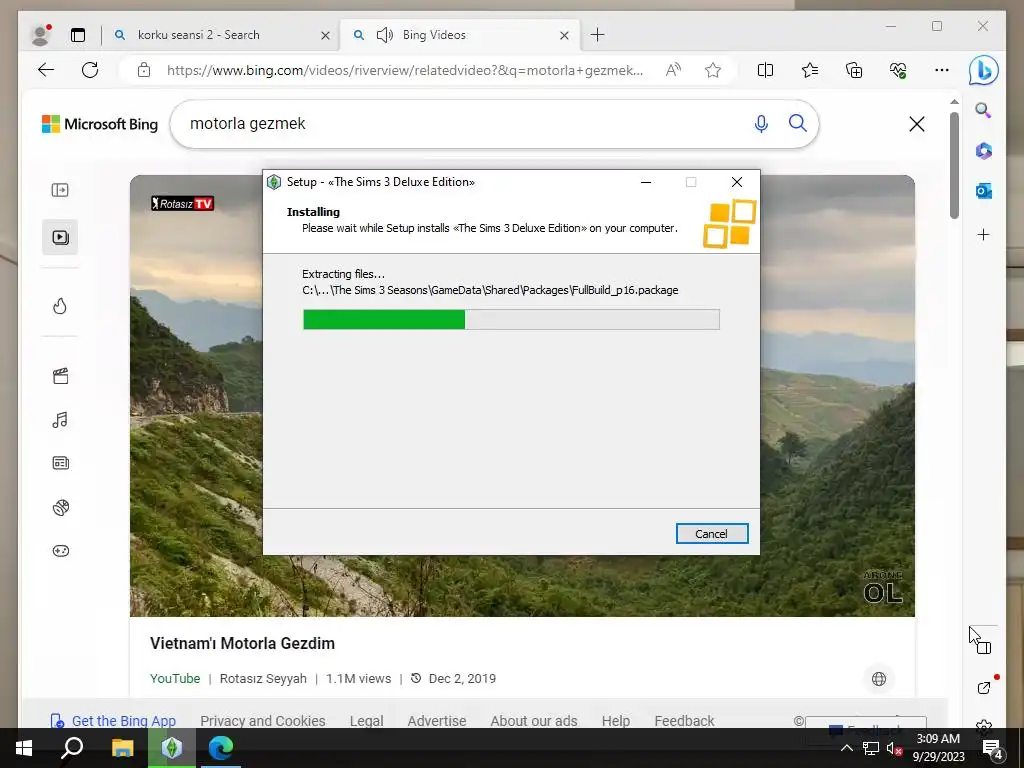The image size is (1024, 768).
Task: Refresh the current page
Action: 90,70
